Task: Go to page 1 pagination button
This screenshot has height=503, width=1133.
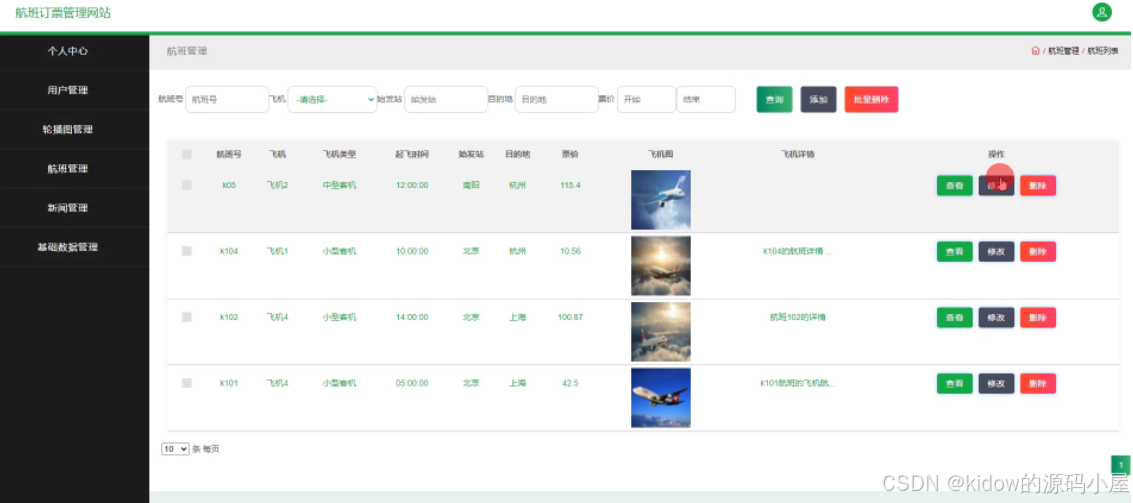Action: coord(1121,465)
